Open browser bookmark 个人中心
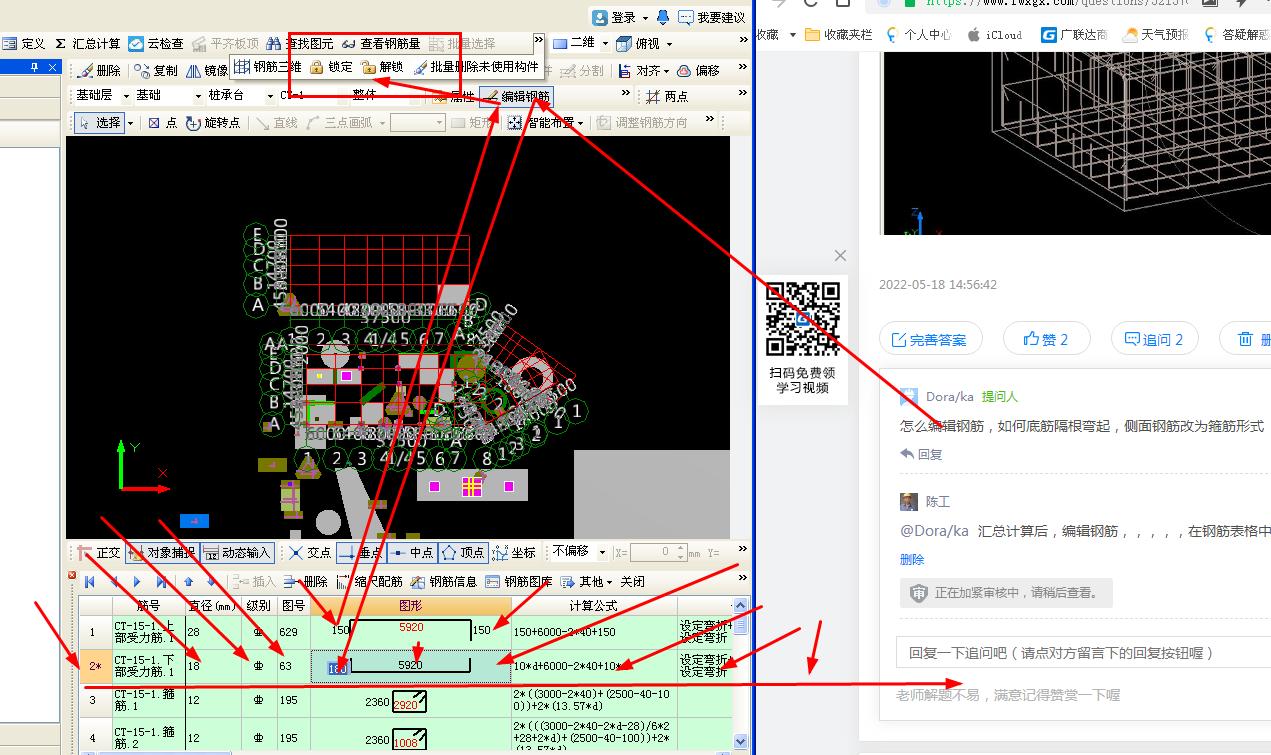 pyautogui.click(x=918, y=34)
